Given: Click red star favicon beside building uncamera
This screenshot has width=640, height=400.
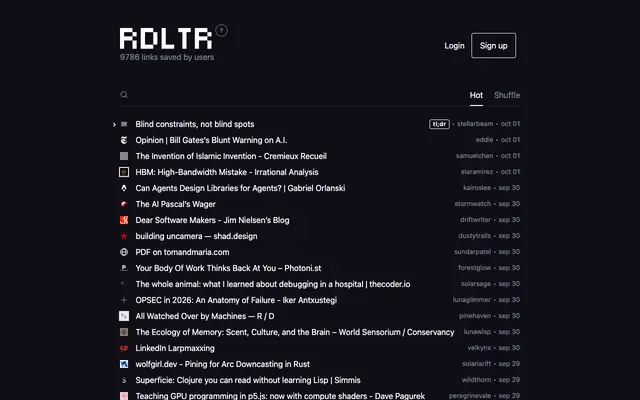Looking at the screenshot, I should pyautogui.click(x=124, y=236).
